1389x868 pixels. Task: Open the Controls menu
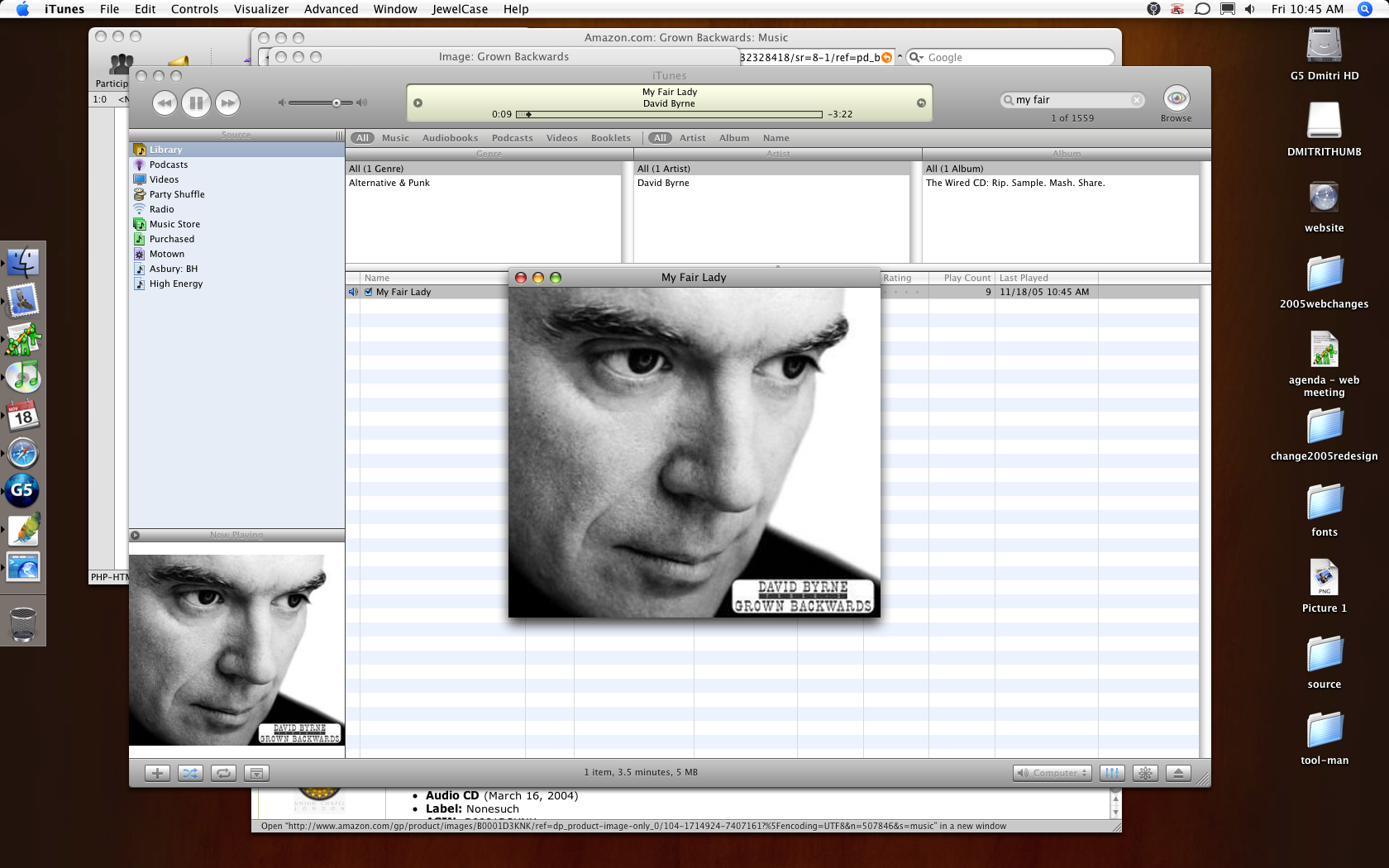(194, 9)
